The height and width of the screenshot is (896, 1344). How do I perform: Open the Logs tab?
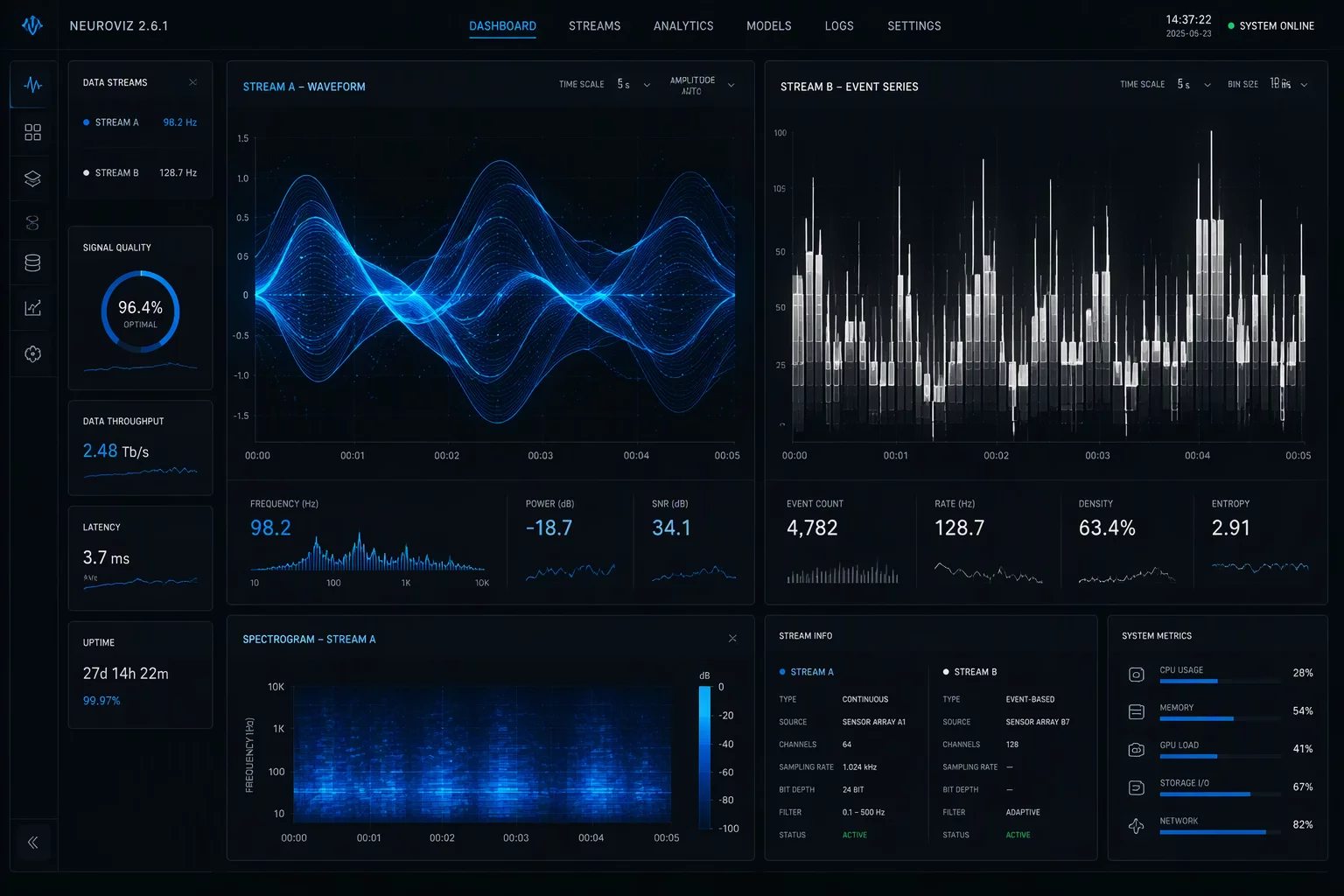point(839,26)
